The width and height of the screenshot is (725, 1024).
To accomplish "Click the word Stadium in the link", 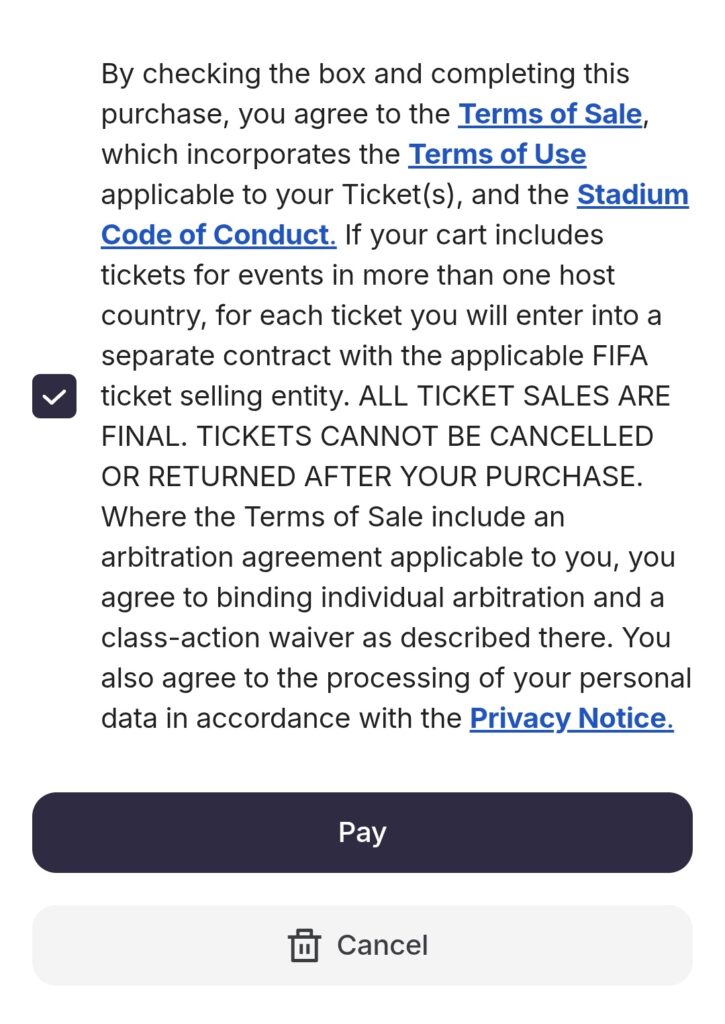I will click(x=632, y=195).
